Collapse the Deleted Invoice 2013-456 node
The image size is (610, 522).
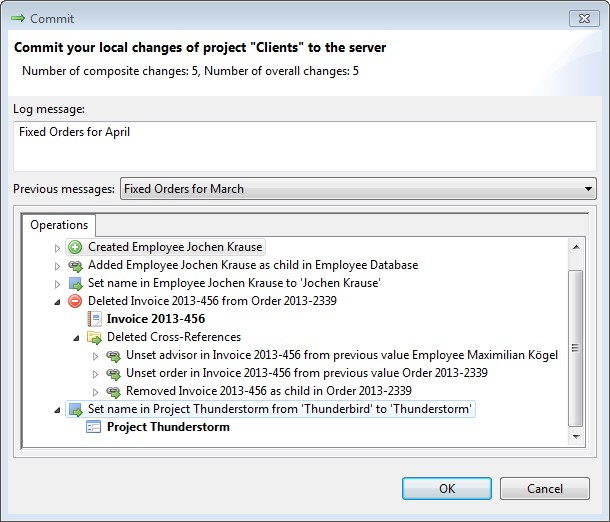tap(57, 302)
